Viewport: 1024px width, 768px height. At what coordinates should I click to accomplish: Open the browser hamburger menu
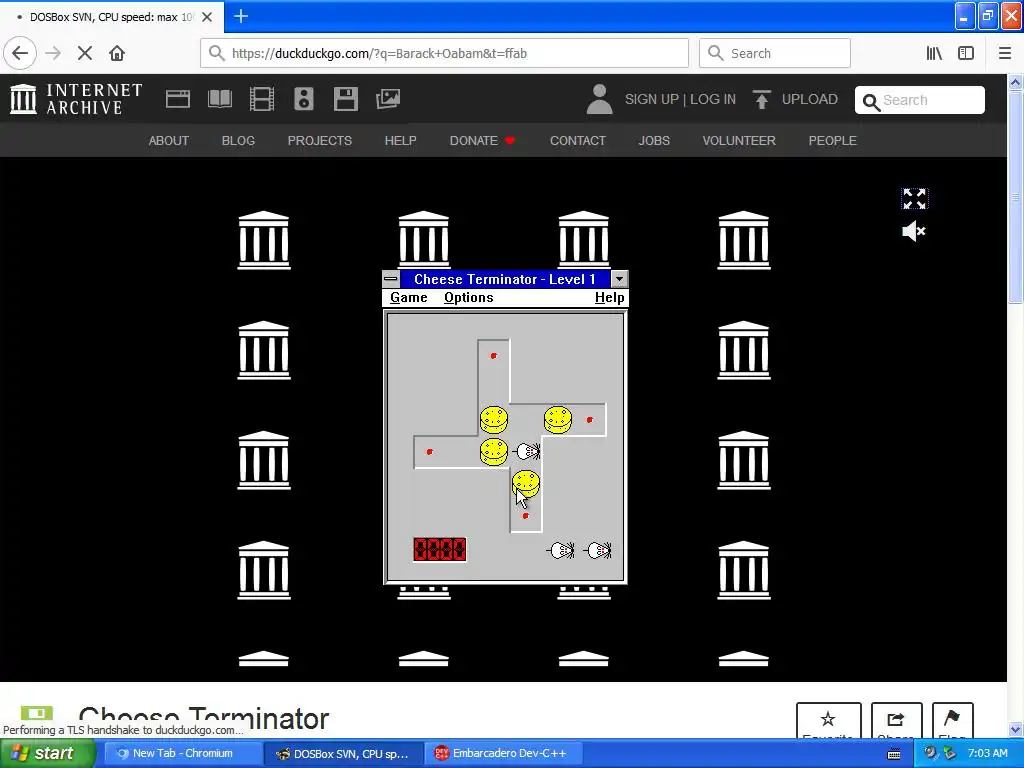tap(1005, 53)
